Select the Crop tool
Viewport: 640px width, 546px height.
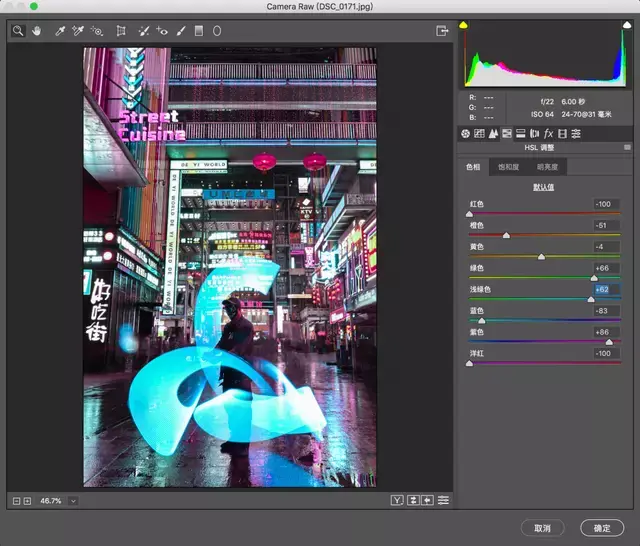coord(121,31)
